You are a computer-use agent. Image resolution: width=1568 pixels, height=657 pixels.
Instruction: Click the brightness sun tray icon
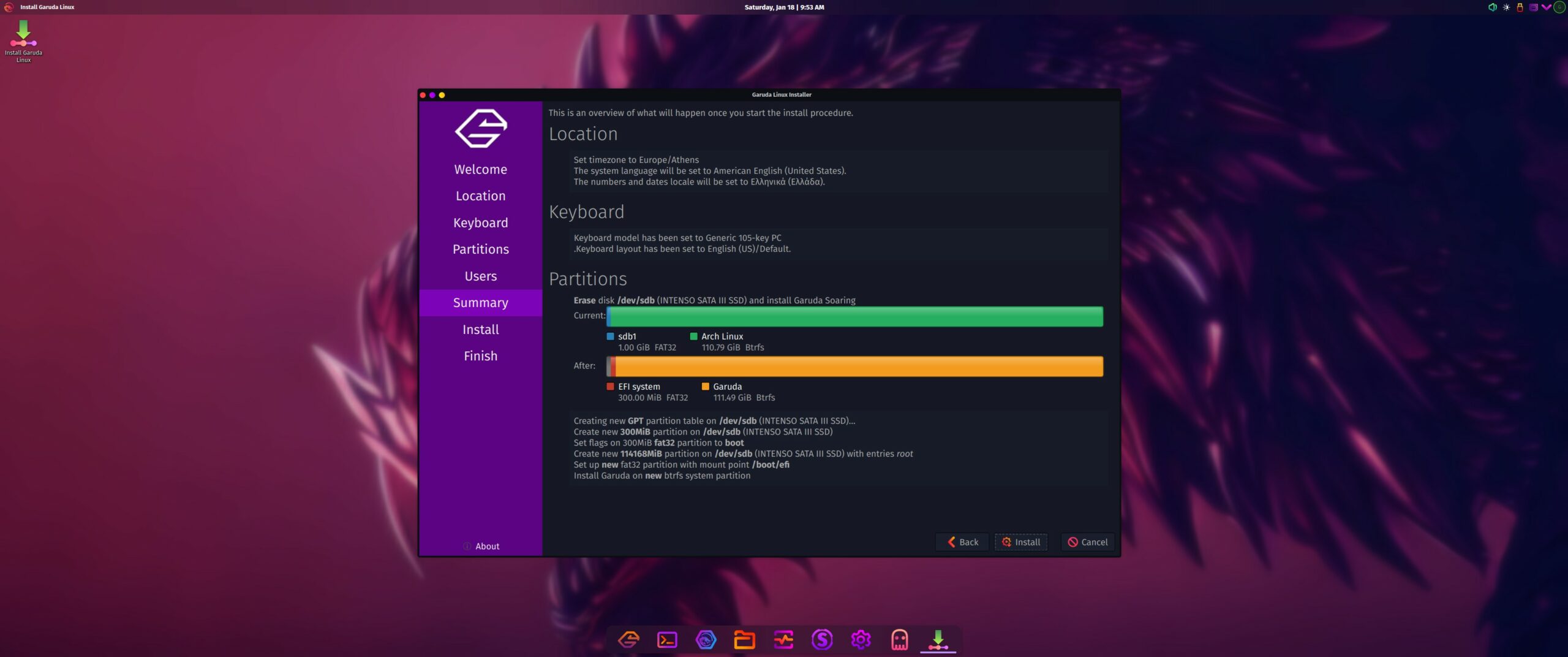click(1506, 7)
